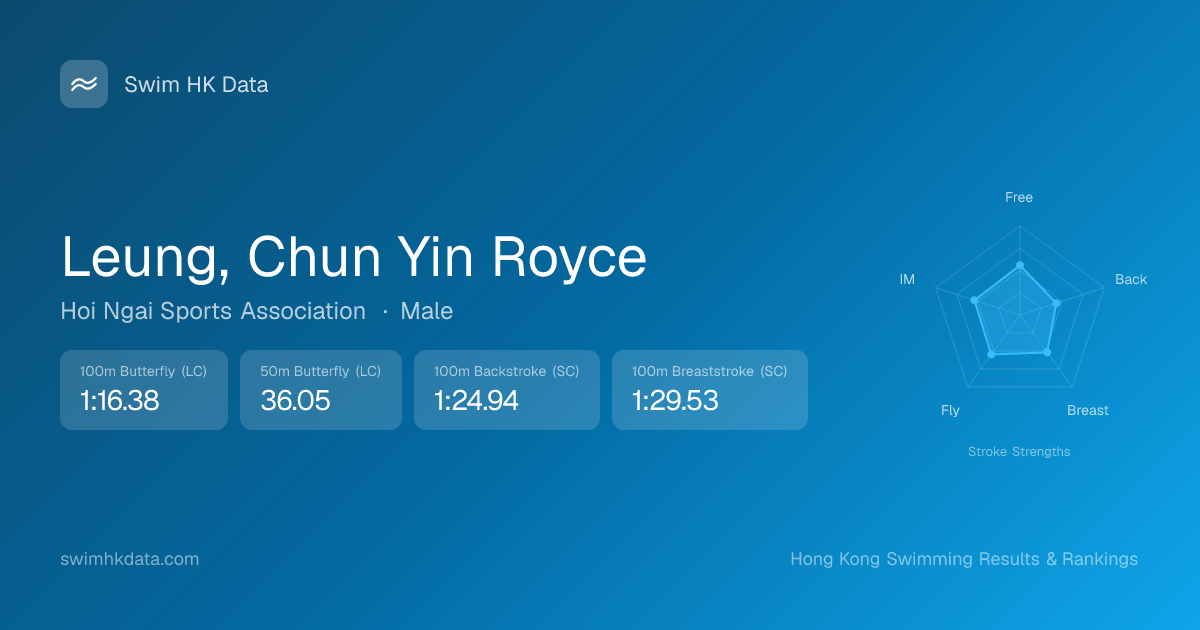Screen dimensions: 1200x630
Task: Select the swimmer name Leung, Chun Yin Royce
Action: pos(354,257)
